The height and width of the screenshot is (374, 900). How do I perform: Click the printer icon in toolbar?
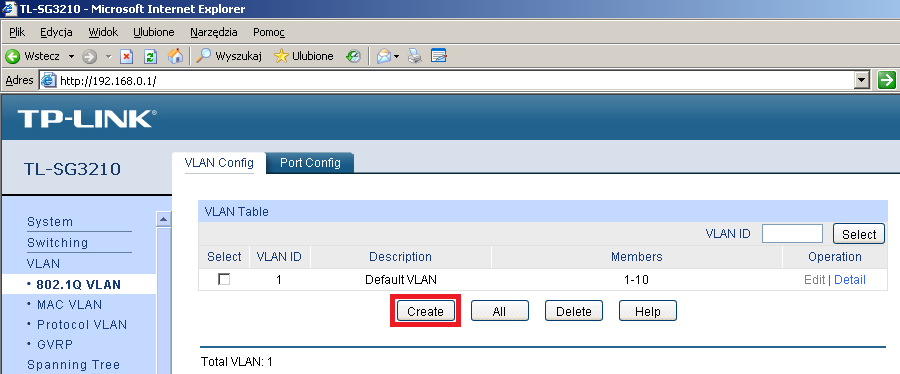pos(414,56)
